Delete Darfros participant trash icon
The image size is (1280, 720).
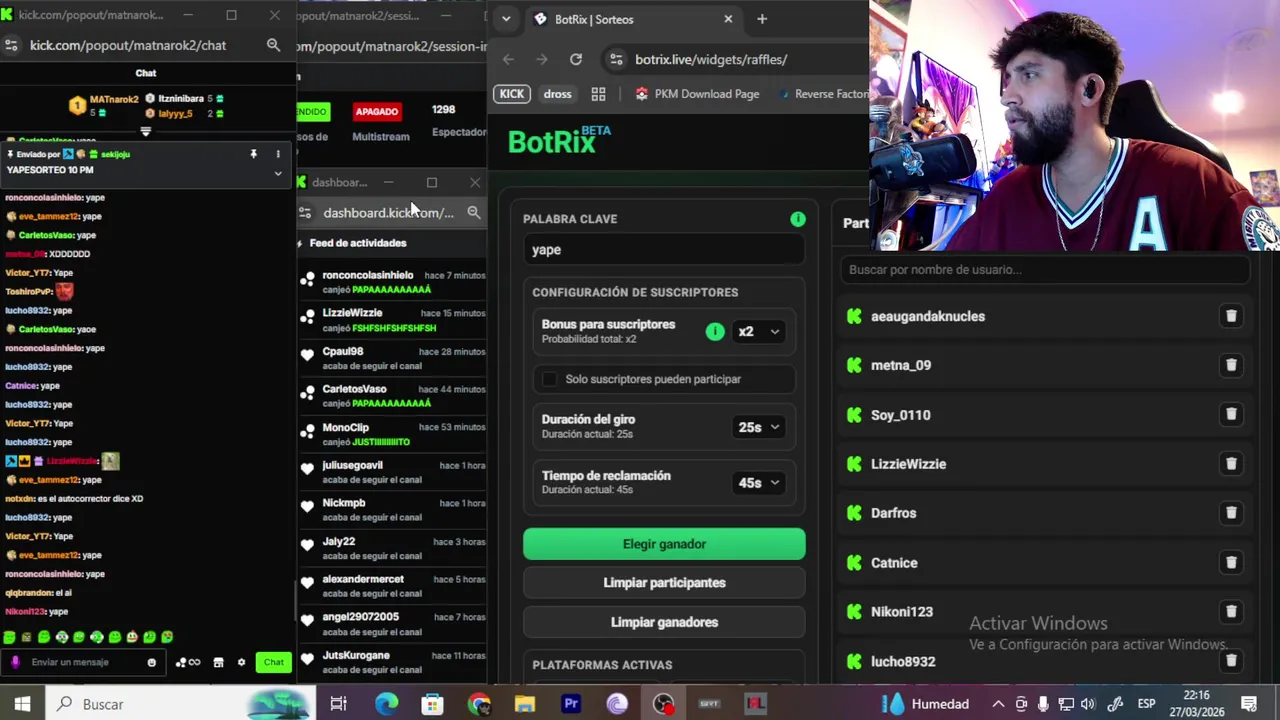pos(1231,513)
